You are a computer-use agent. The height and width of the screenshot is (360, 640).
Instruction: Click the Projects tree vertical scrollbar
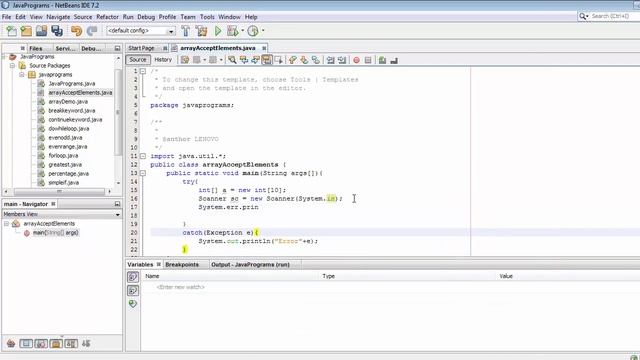118,120
